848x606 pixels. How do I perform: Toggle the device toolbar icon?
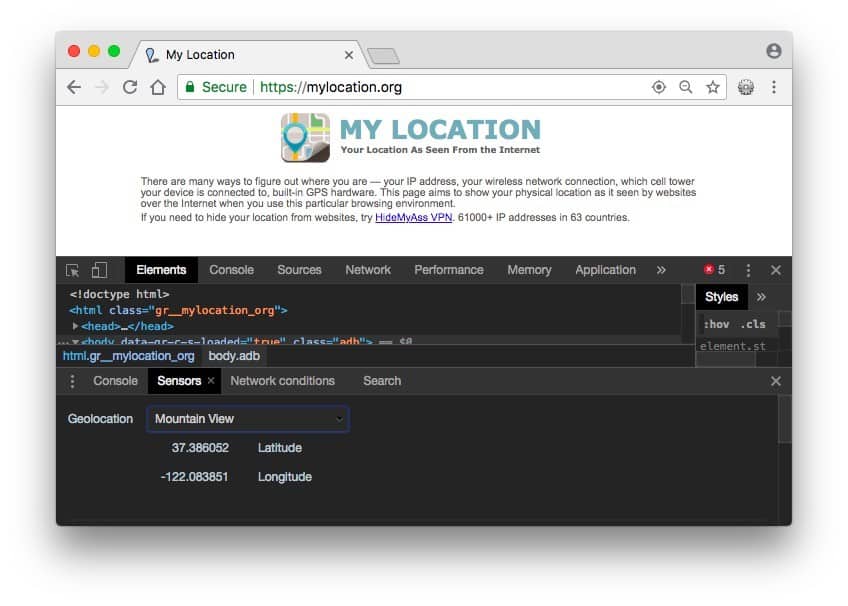pyautogui.click(x=99, y=270)
